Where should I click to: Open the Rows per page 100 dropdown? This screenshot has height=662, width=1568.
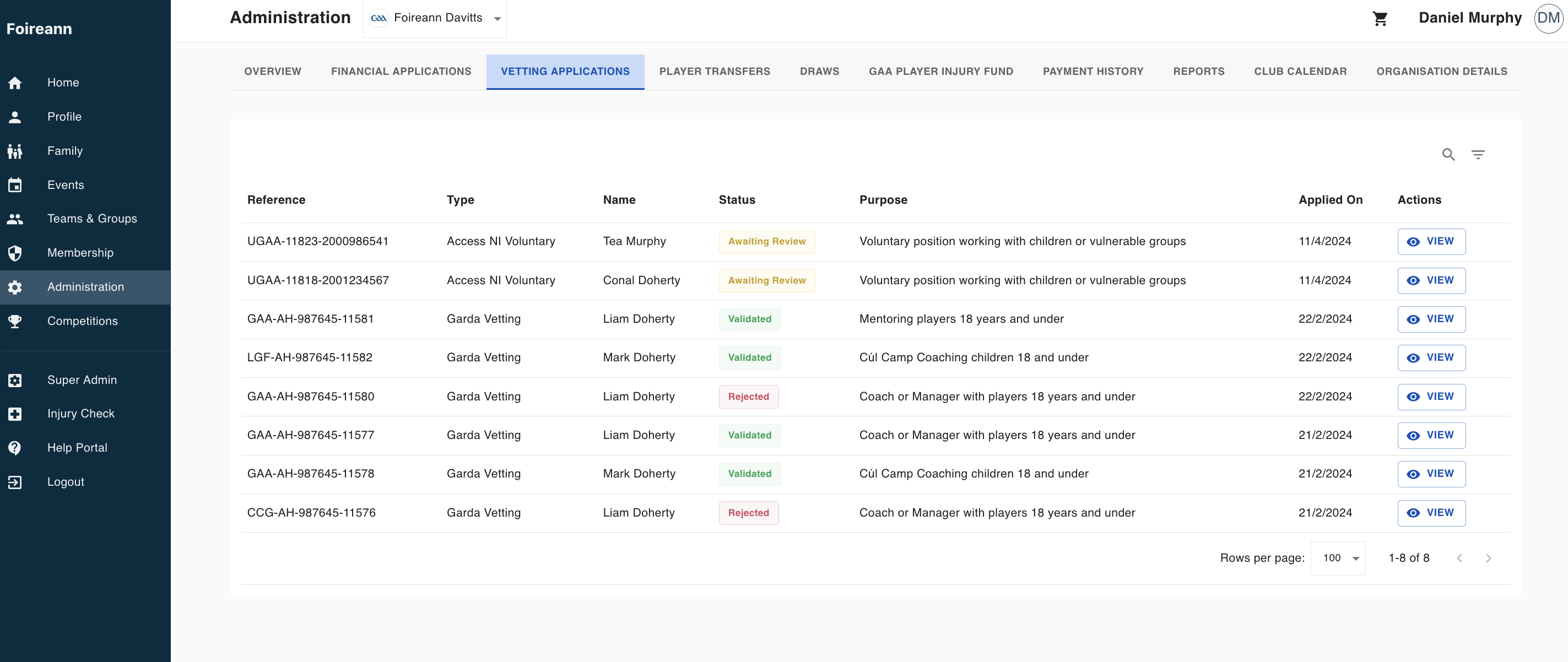pos(1338,558)
